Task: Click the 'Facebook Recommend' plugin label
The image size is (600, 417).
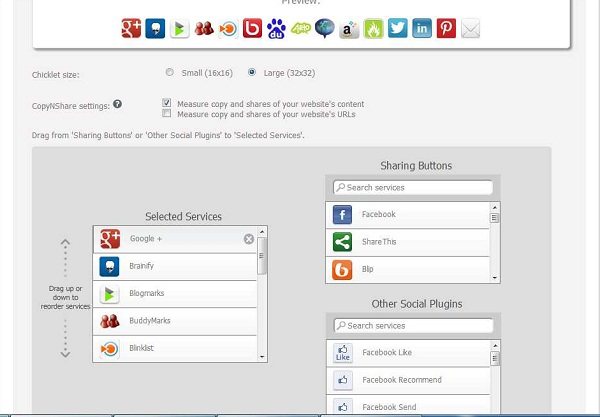Action: (402, 380)
